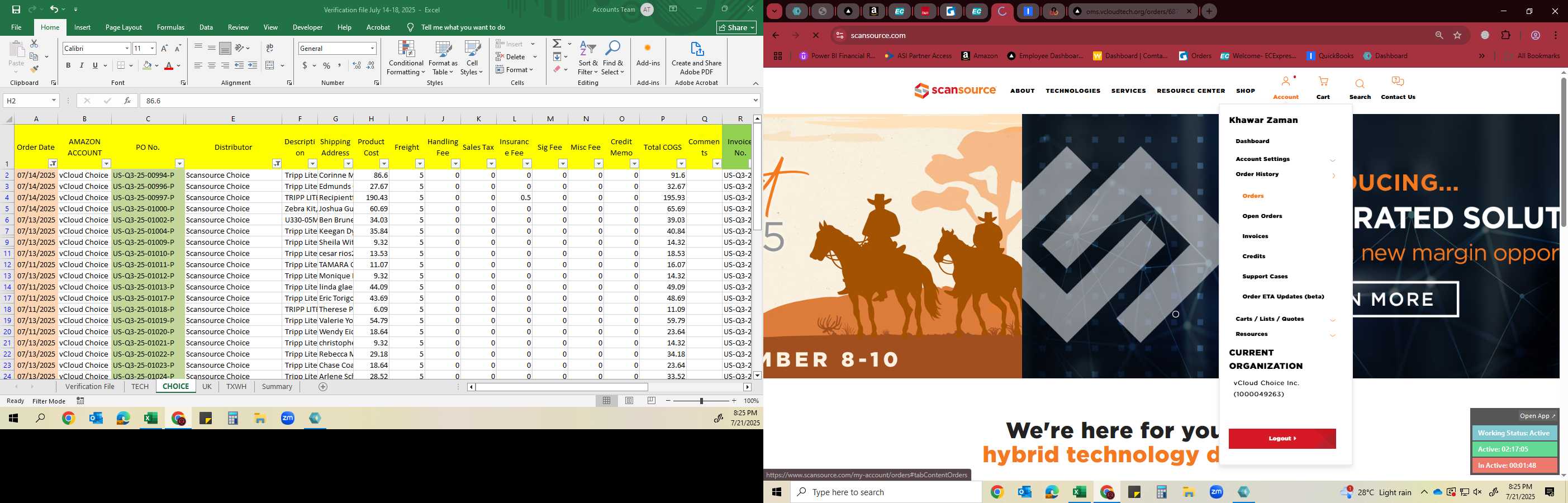The height and width of the screenshot is (503, 1568).
Task: Click Increase Indent icon
Action: pos(253,65)
